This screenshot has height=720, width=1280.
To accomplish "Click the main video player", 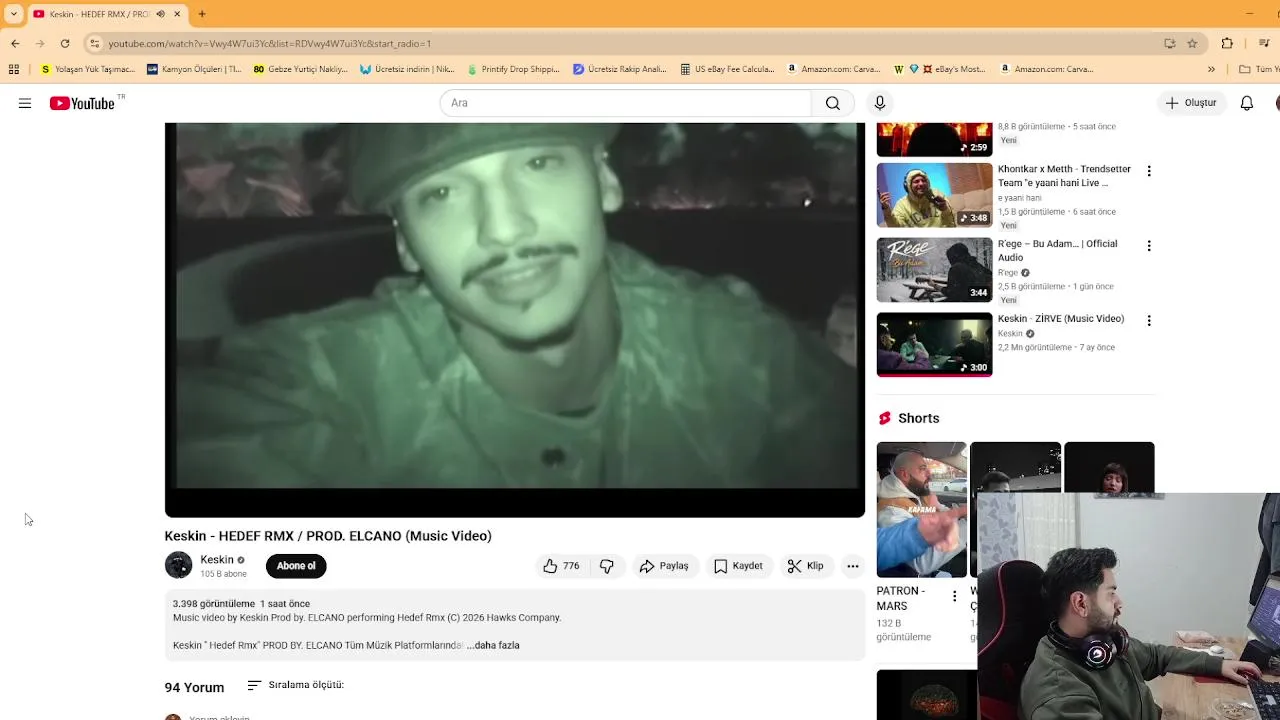I will pos(515,320).
